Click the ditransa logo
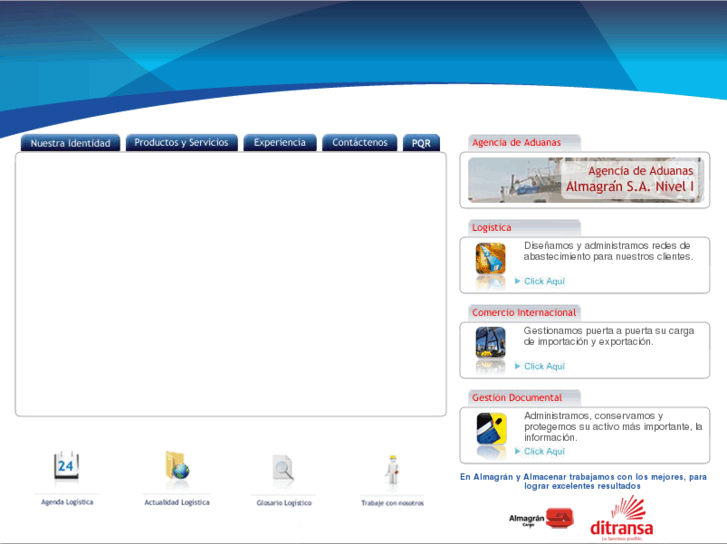The height and width of the screenshot is (545, 727). pos(622,518)
